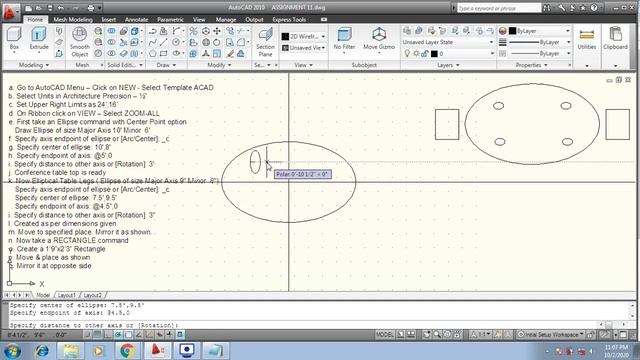Viewport: 640px width, 360px height.
Task: Toggle Dynamic Input plus icon in status bar
Action: coord(169,335)
